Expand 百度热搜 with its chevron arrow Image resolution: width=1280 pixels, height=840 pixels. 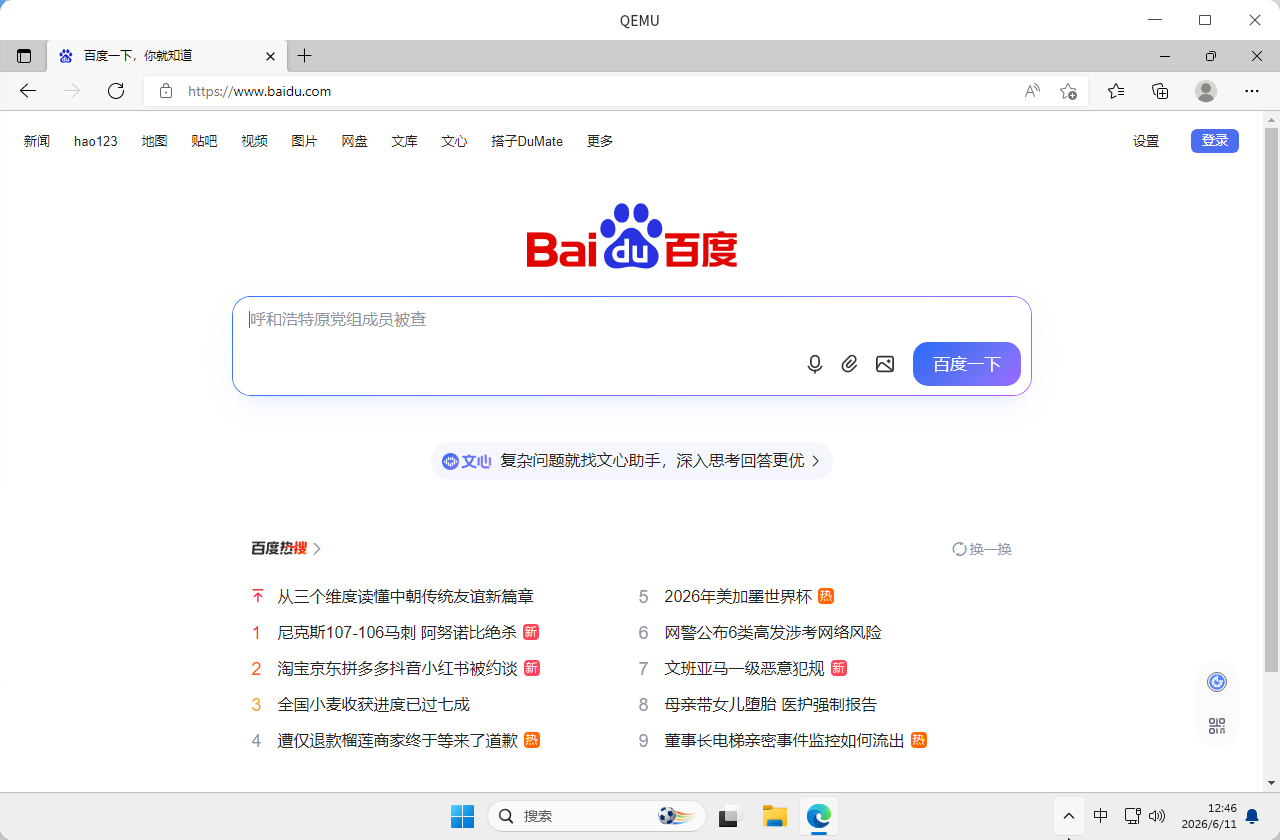pos(317,549)
